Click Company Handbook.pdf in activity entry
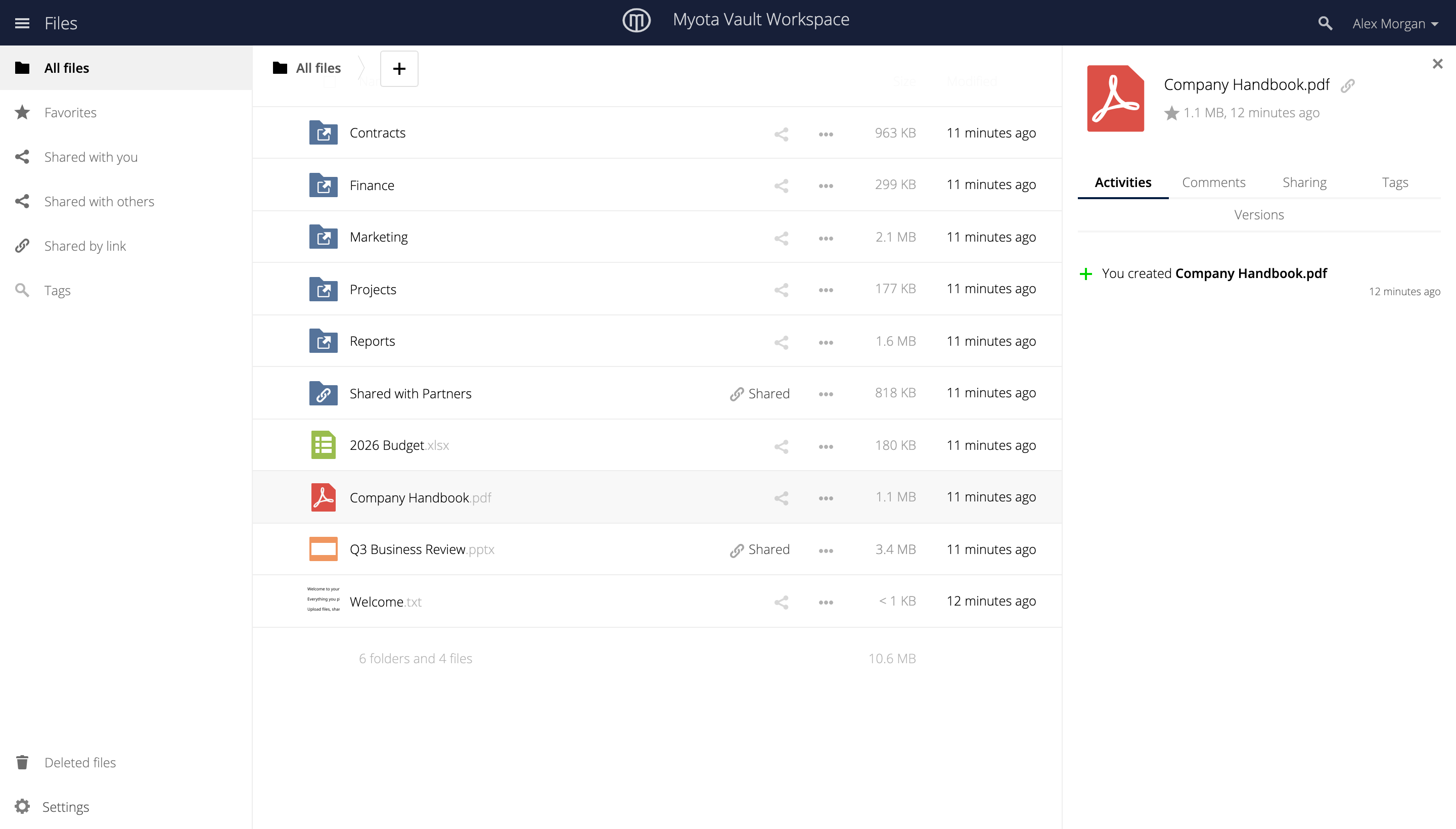1456x829 pixels. (x=1250, y=273)
